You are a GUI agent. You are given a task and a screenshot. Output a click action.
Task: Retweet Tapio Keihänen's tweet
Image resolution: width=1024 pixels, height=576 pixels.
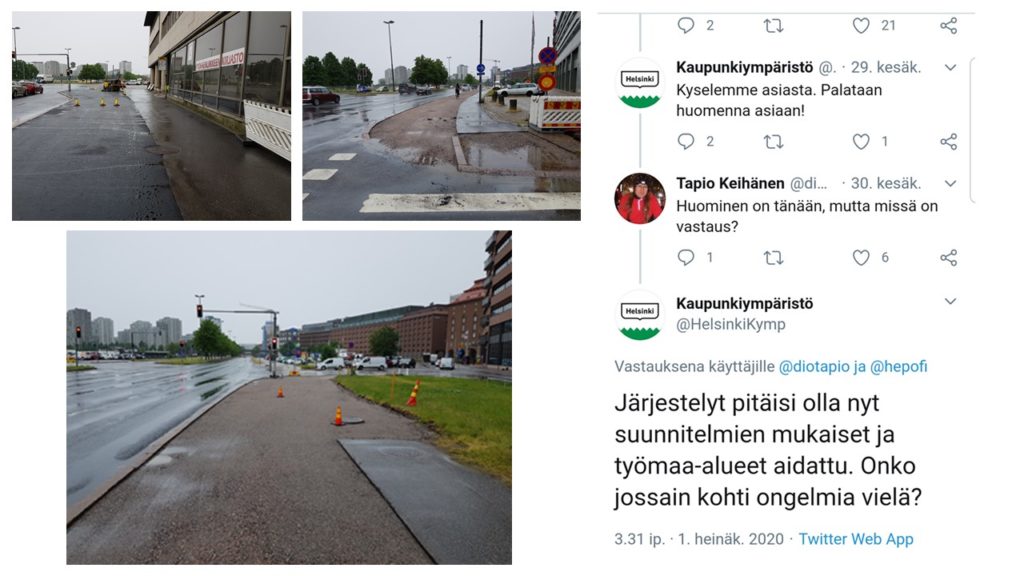[x=773, y=257]
